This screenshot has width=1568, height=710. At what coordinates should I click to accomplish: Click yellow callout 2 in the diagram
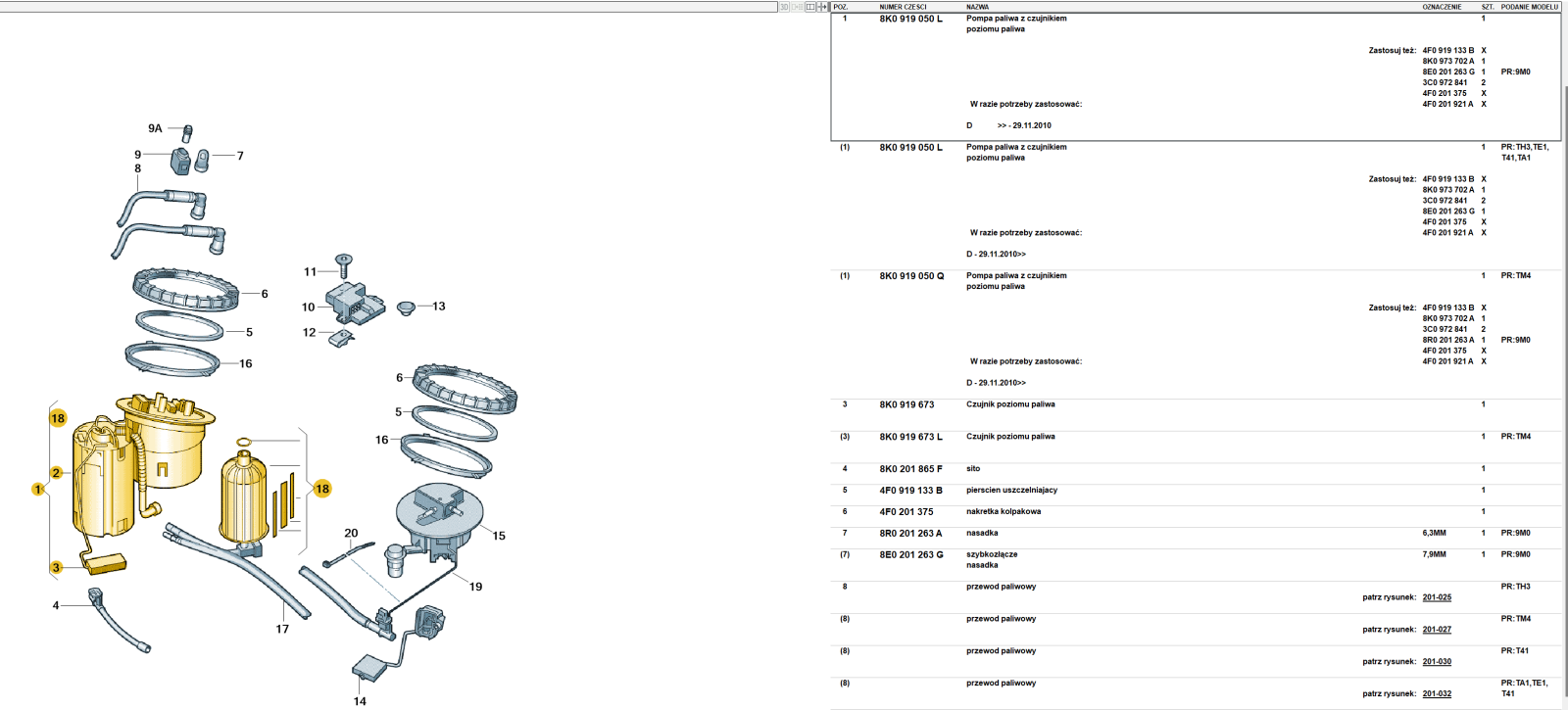coord(56,473)
